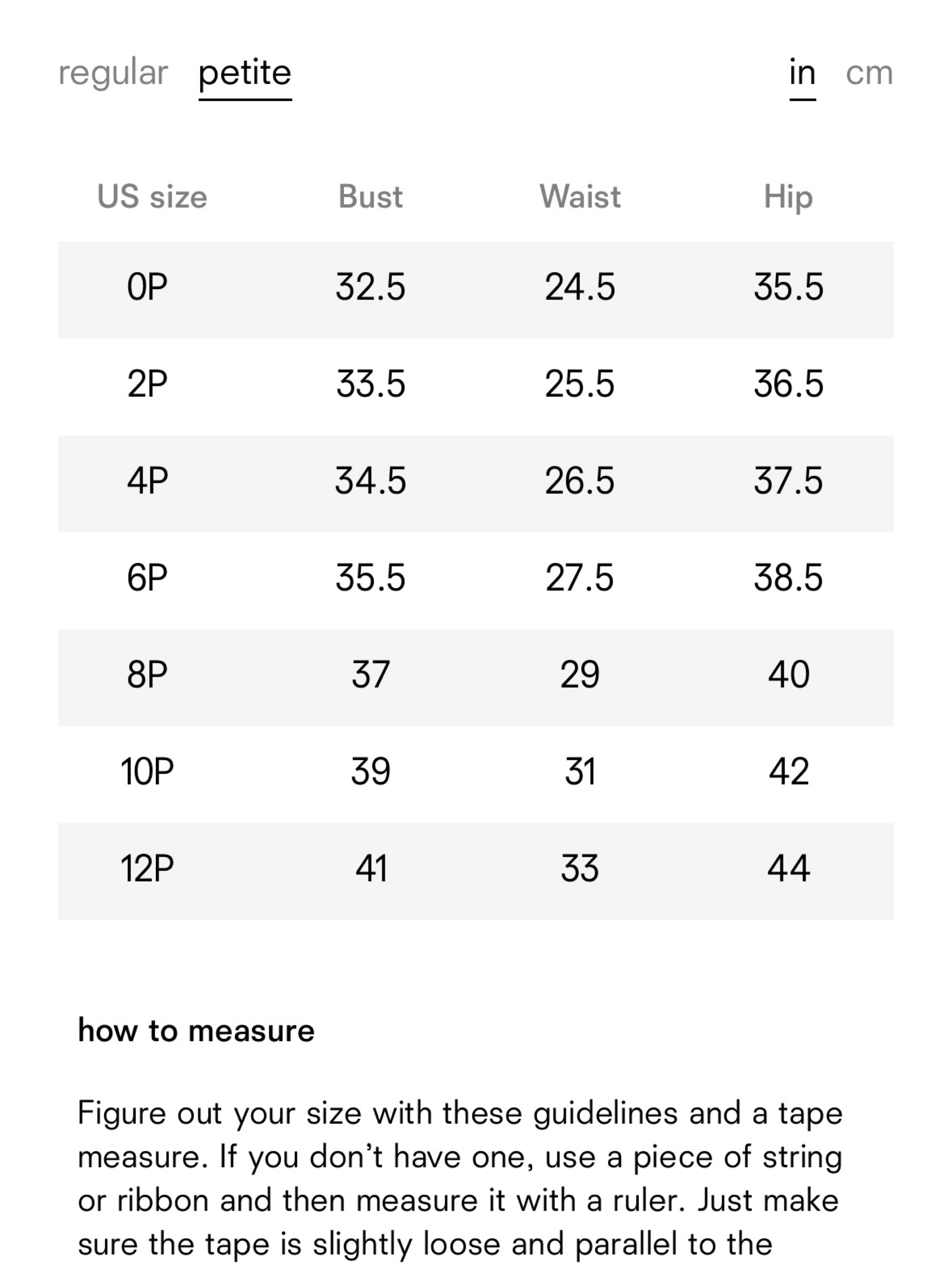Select the 6P size row

tap(476, 581)
